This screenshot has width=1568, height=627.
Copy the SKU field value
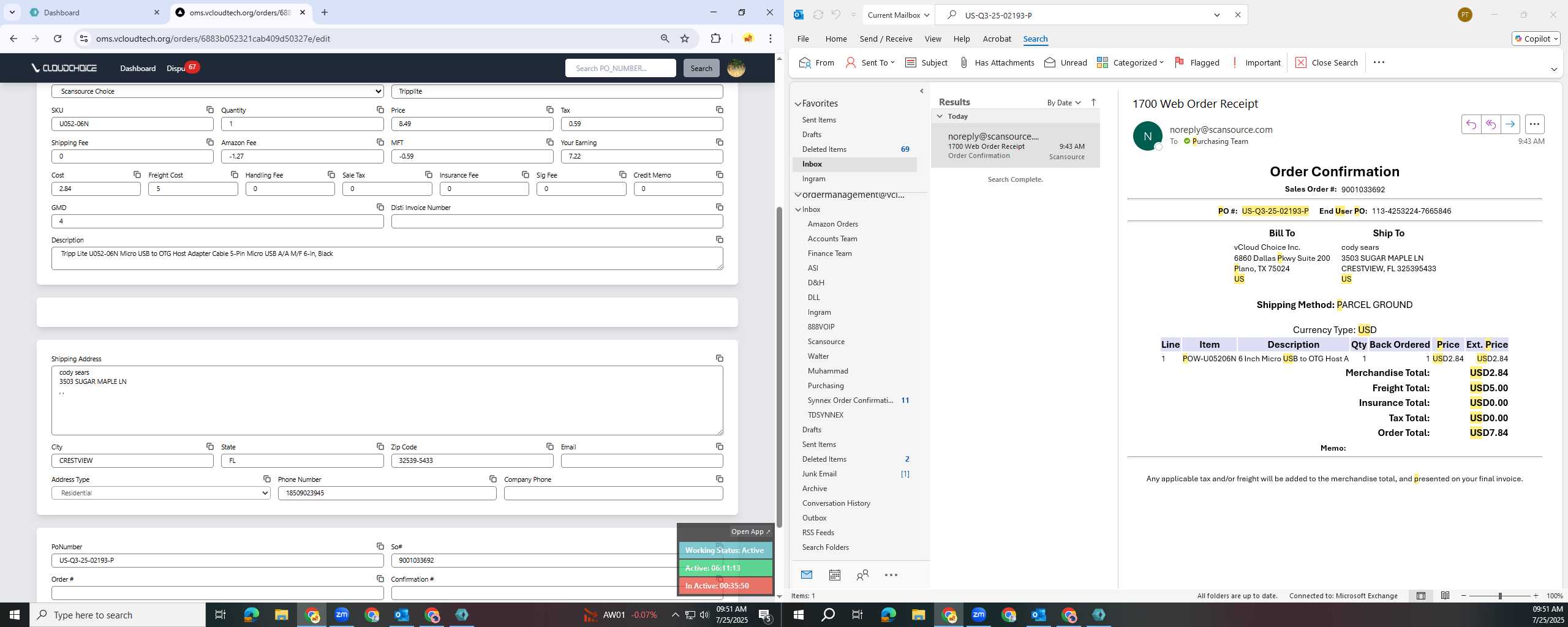click(x=209, y=110)
